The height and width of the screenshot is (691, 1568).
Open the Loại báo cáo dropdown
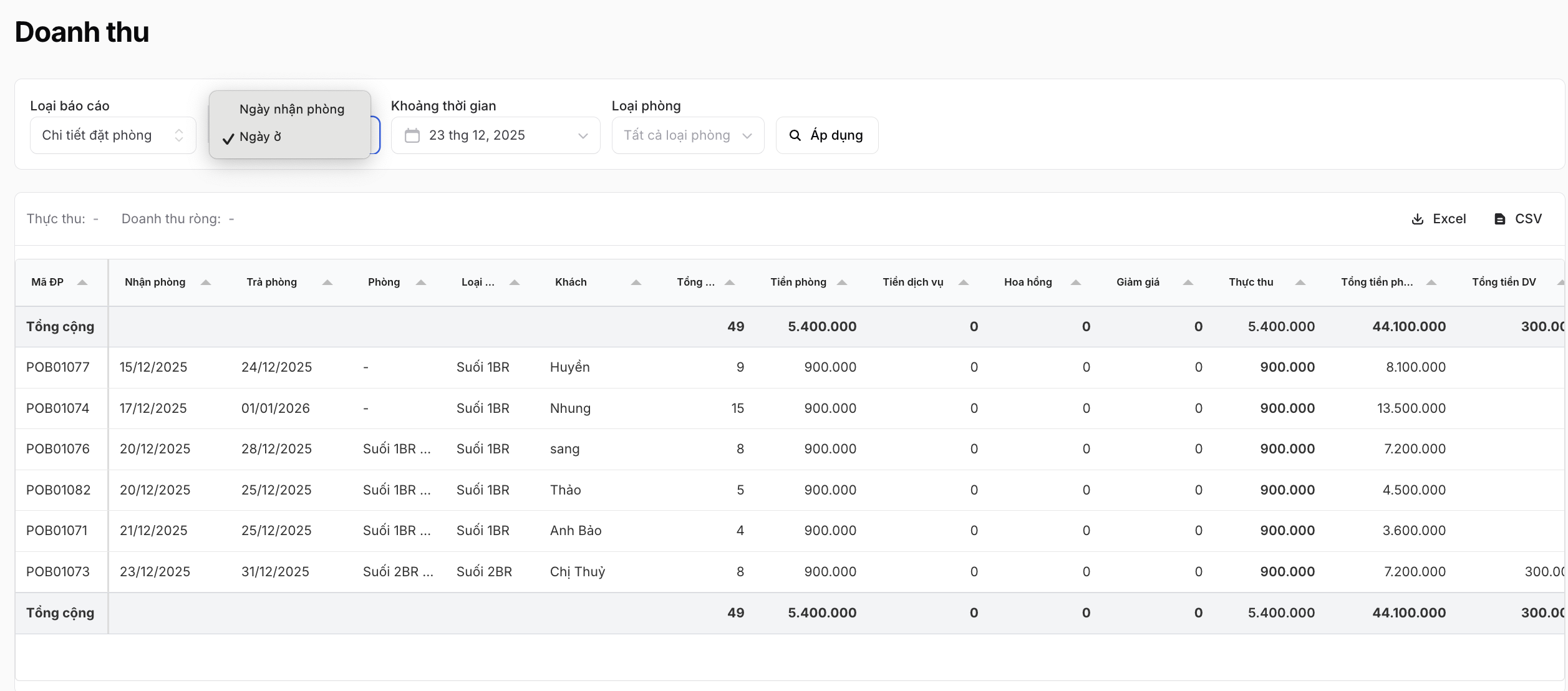113,135
